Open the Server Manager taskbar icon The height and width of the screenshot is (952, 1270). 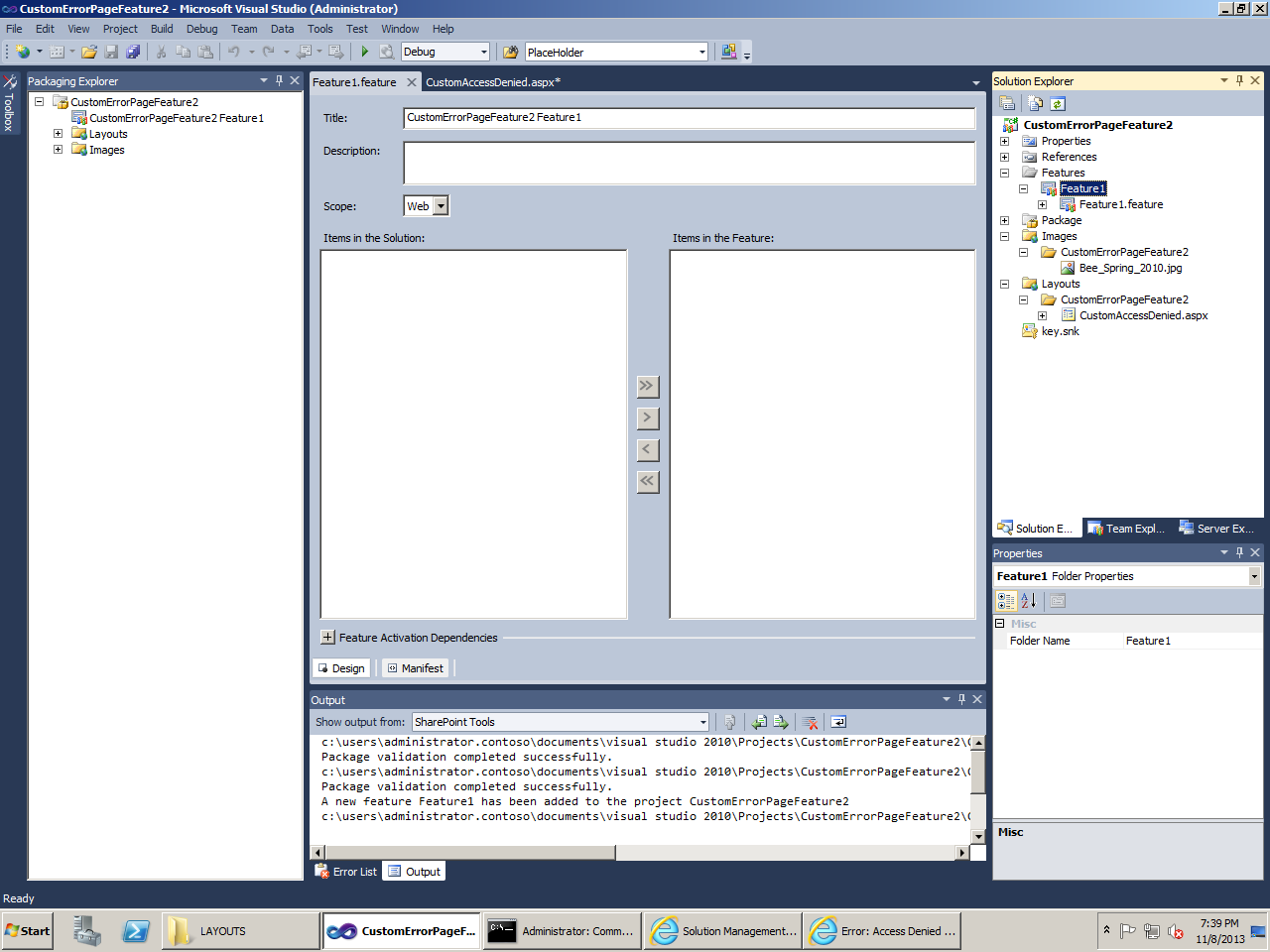[87, 931]
